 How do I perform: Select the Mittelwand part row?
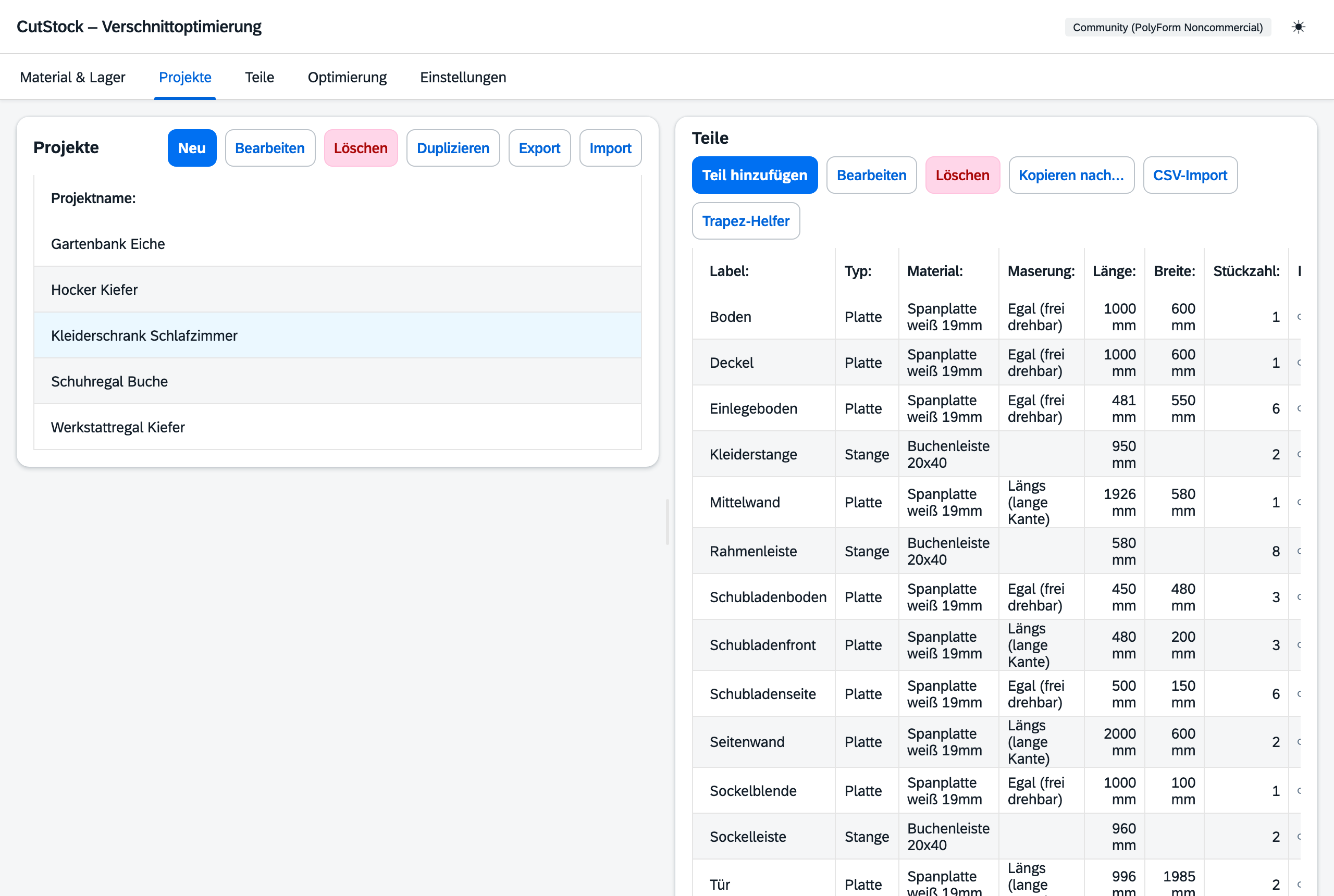[996, 502]
